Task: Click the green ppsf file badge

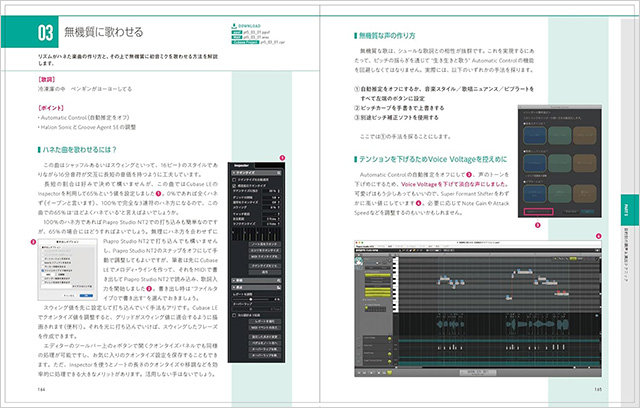Action: coord(239,31)
